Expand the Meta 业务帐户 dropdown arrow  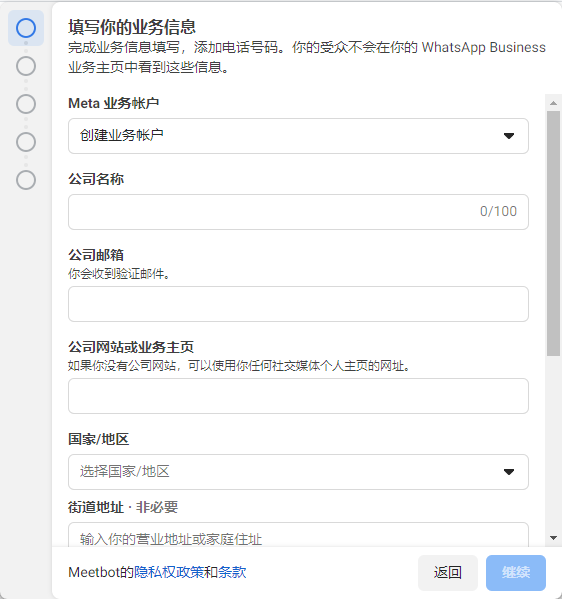pyautogui.click(x=509, y=136)
